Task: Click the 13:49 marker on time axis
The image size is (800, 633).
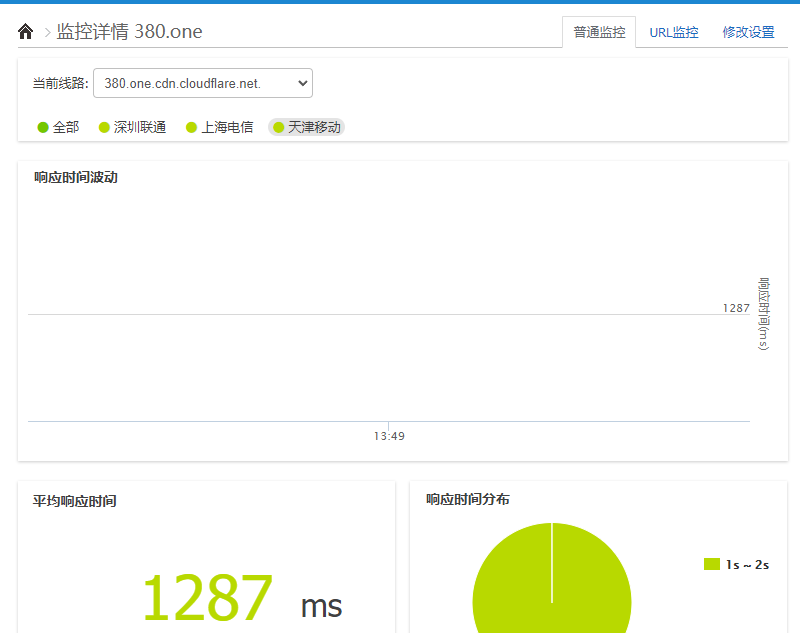Action: (389, 436)
